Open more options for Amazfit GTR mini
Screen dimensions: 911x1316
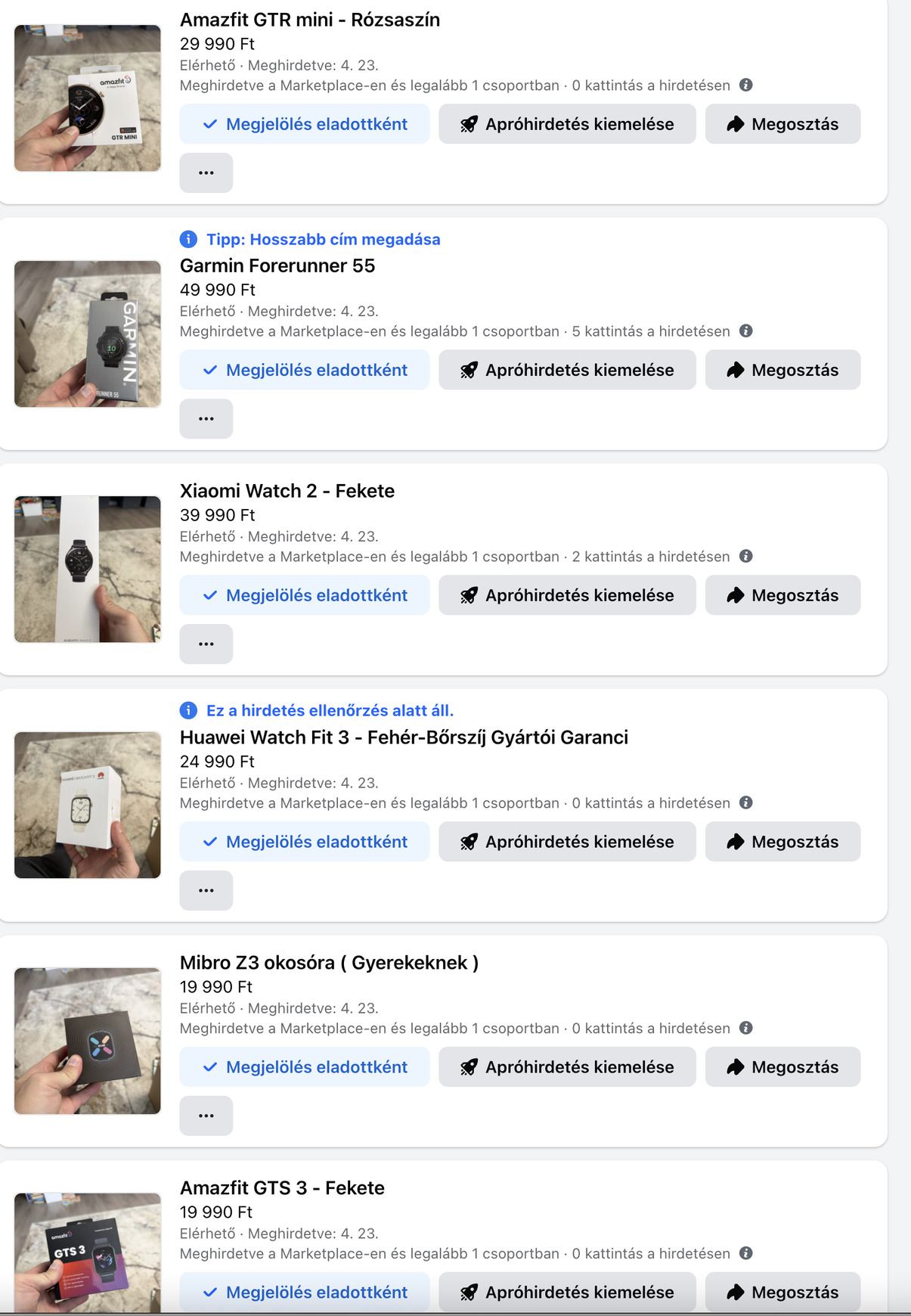(206, 173)
